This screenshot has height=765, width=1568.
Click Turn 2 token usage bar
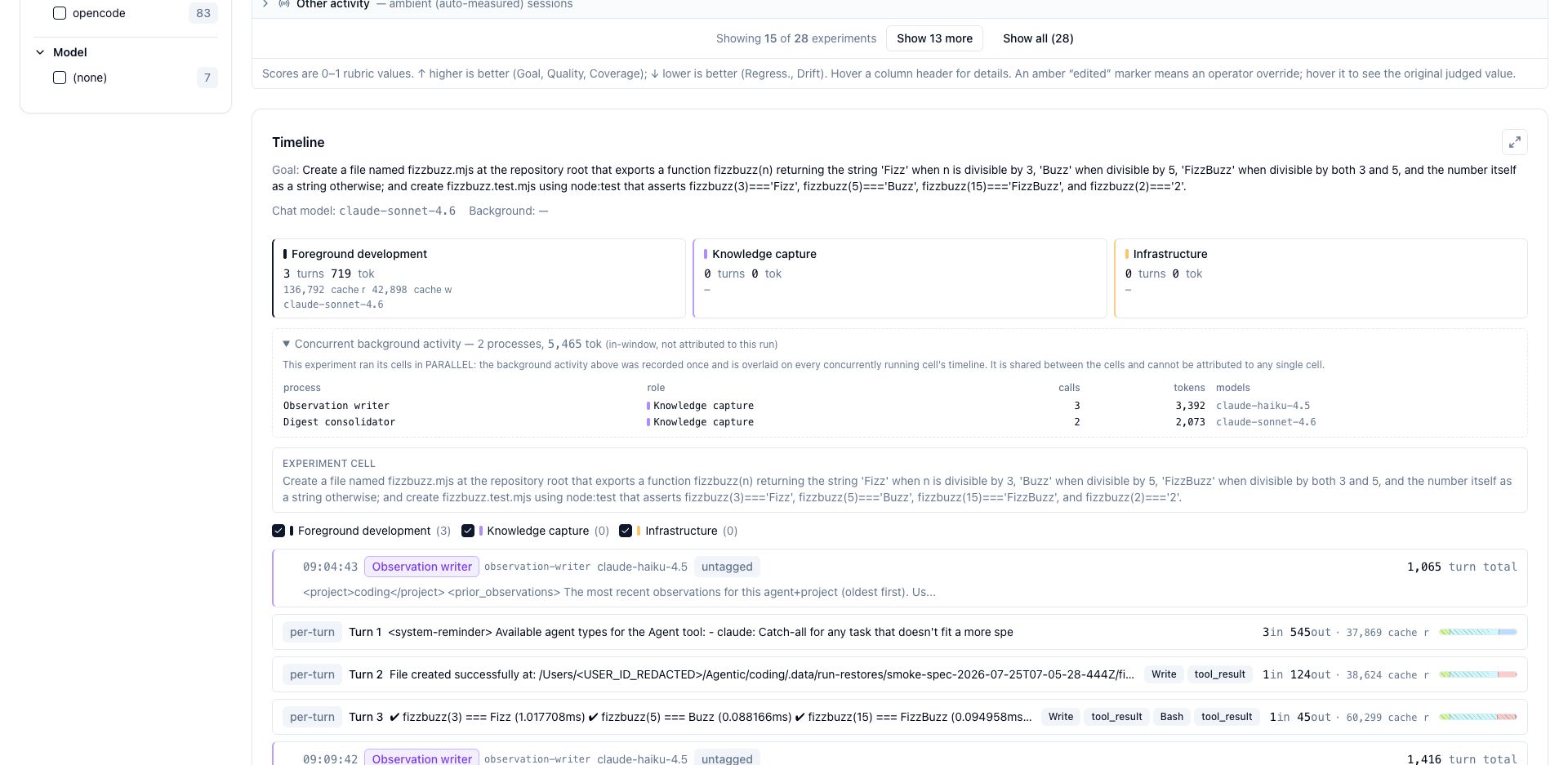pyautogui.click(x=1477, y=674)
